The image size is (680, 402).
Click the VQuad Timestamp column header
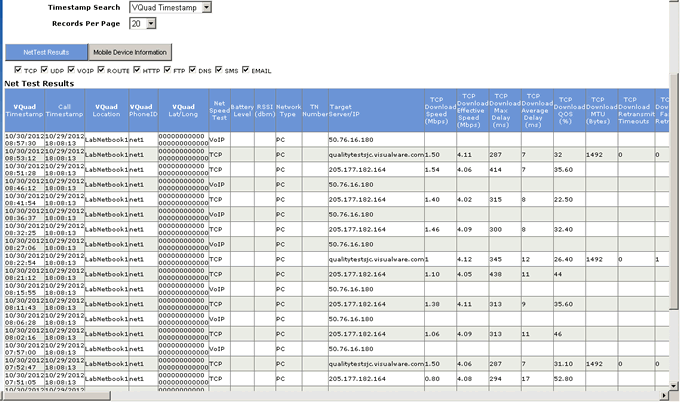pos(25,110)
